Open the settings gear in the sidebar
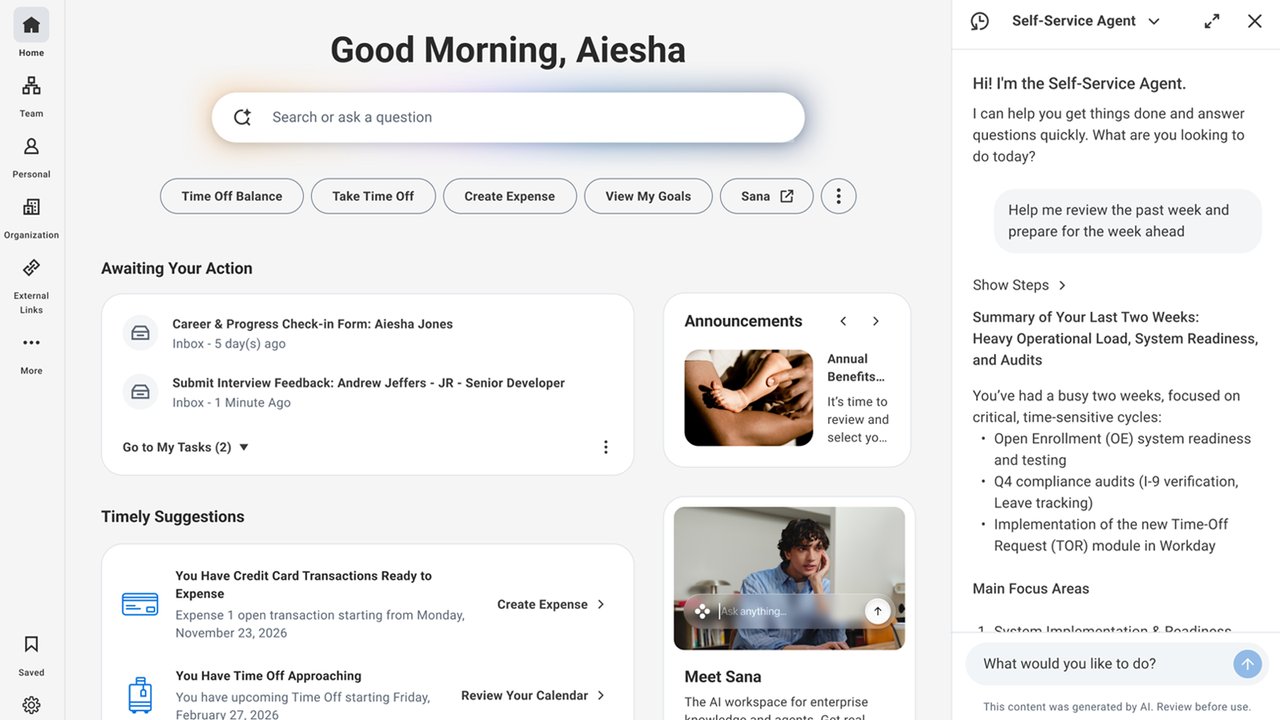The image size is (1280, 720). 31,705
